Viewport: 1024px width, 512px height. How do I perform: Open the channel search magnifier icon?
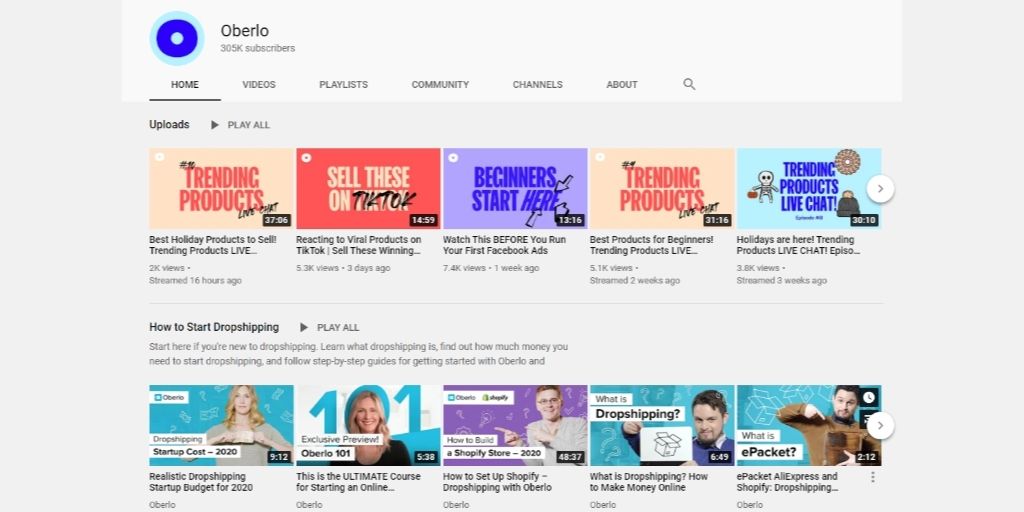click(689, 84)
